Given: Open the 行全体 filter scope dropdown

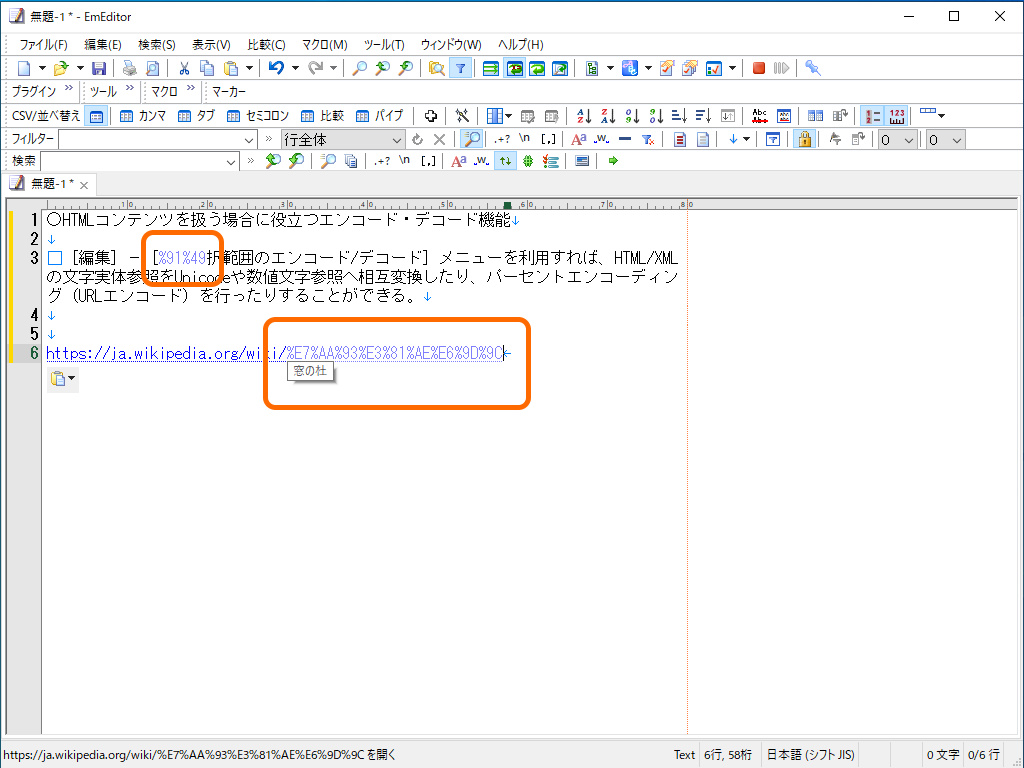Looking at the screenshot, I should click(398, 139).
